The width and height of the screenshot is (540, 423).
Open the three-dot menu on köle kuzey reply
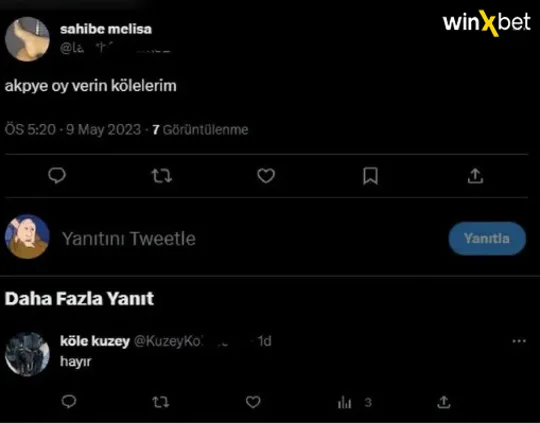tap(519, 341)
